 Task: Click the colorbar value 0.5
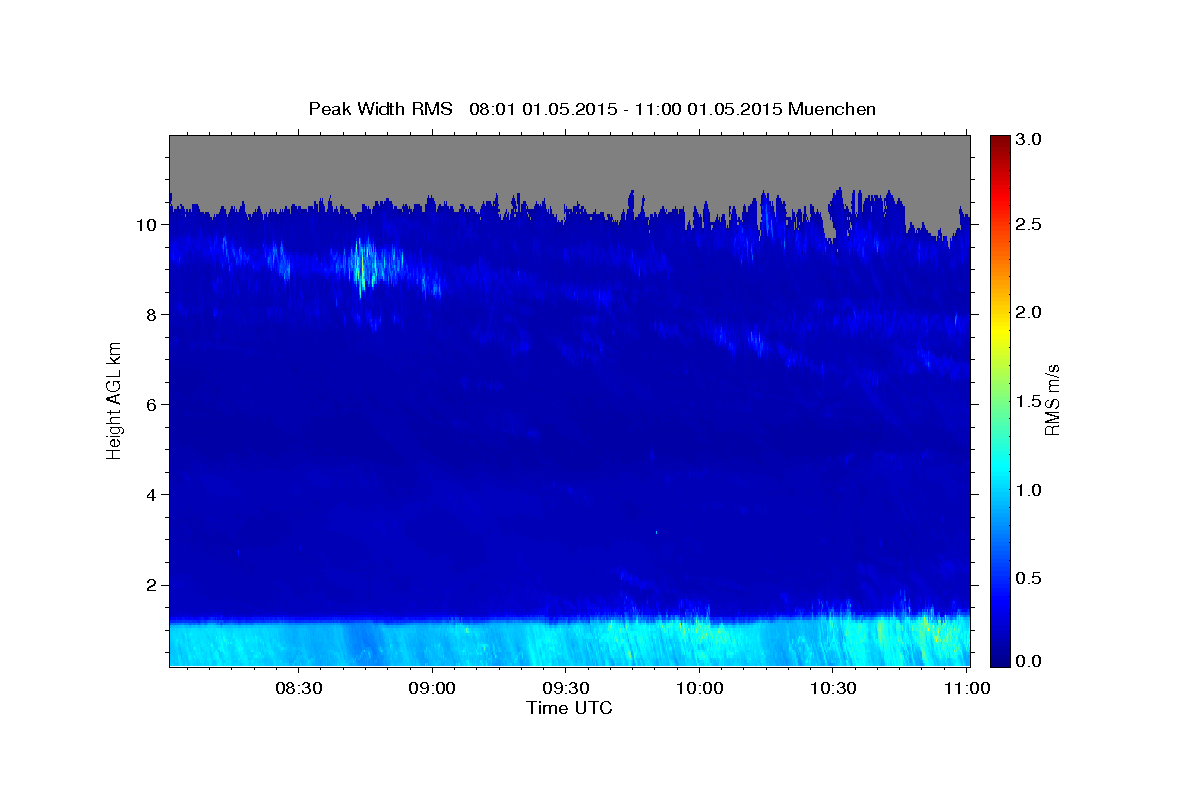coord(1028,578)
